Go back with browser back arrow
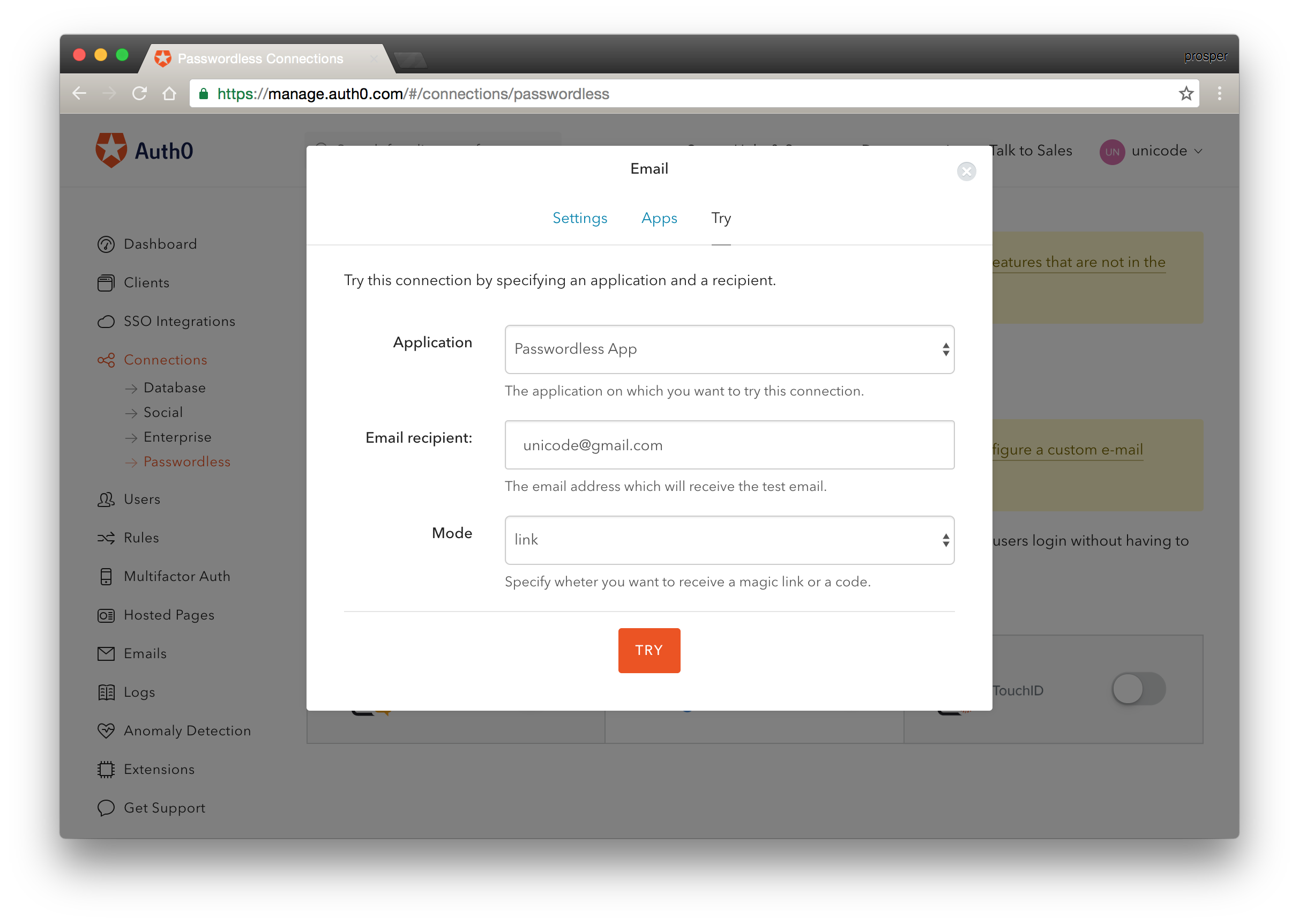 click(x=80, y=93)
